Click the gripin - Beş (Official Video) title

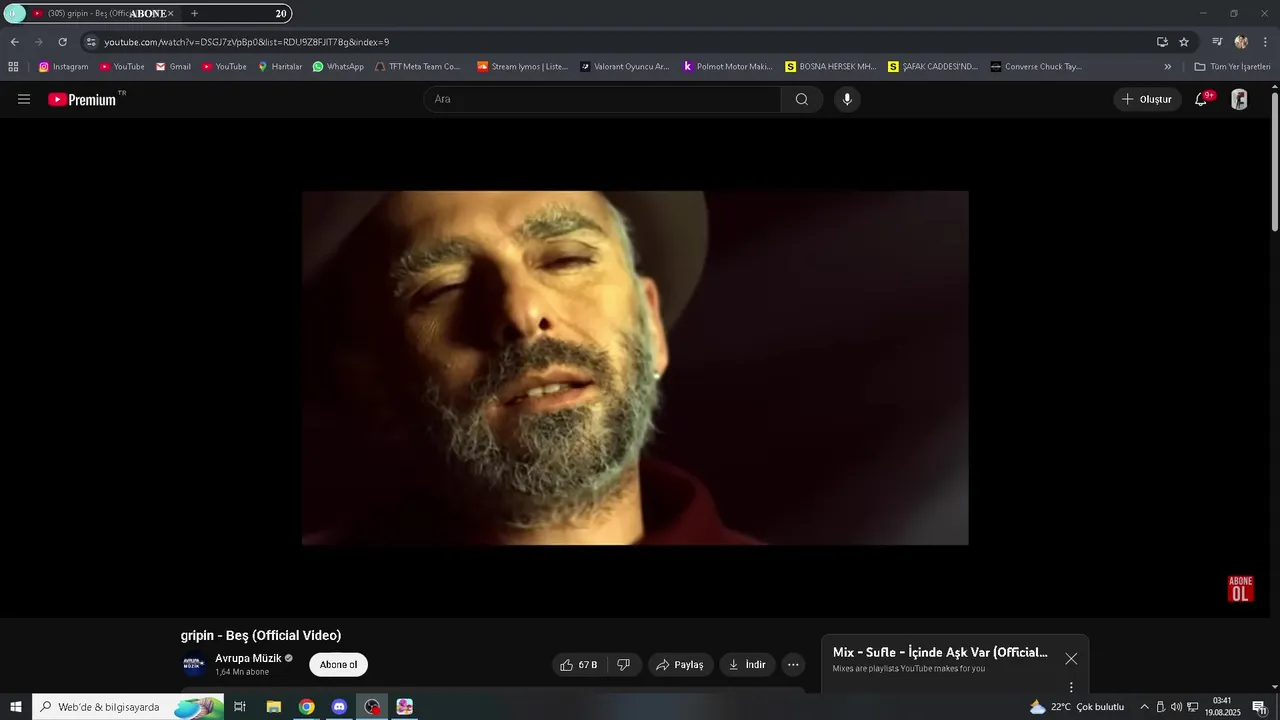coord(261,635)
